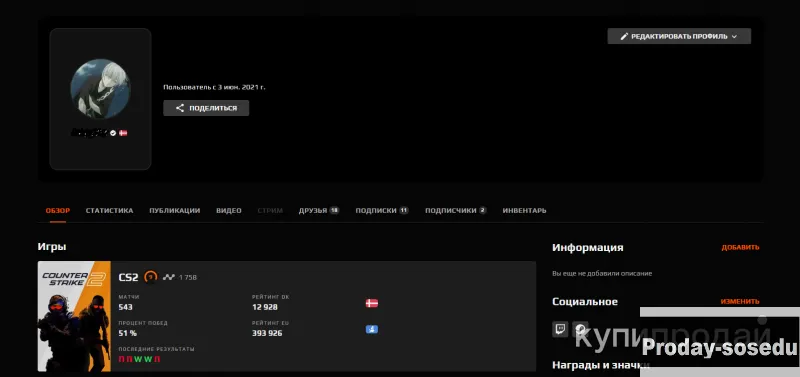The width and height of the screenshot is (800, 377).
Task: Click the Последние результаты label
Action: pos(156,349)
